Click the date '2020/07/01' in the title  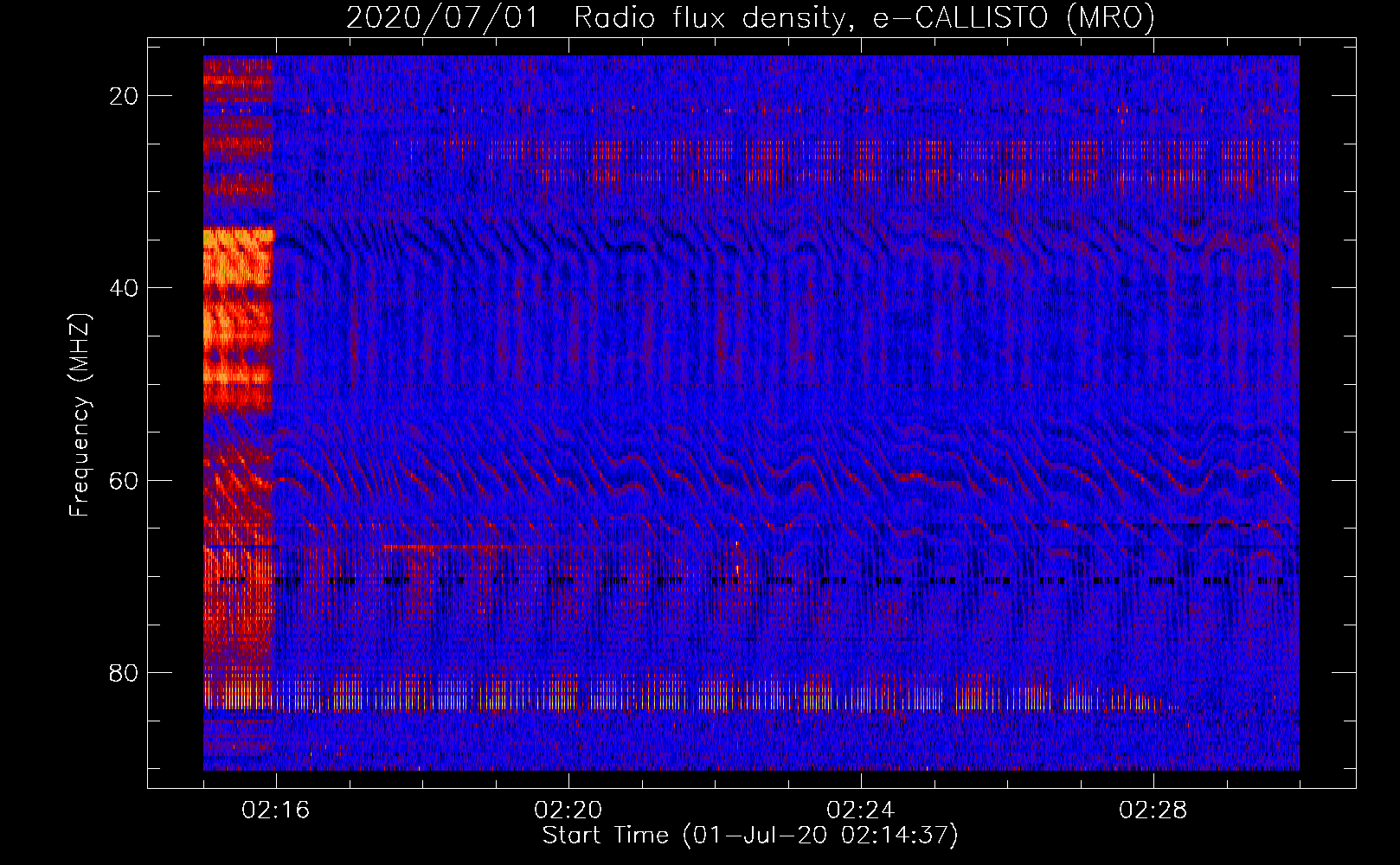coord(442,18)
